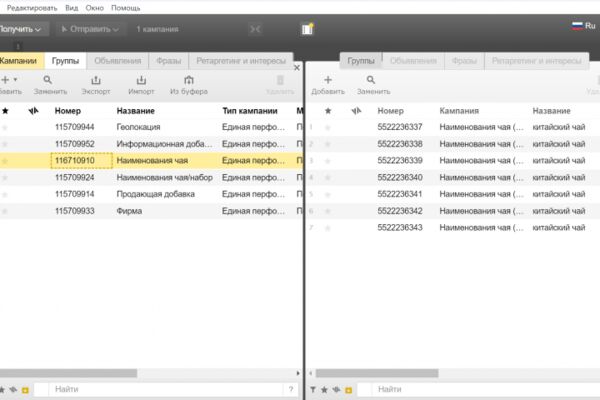Open the Ru language selector

point(584,26)
